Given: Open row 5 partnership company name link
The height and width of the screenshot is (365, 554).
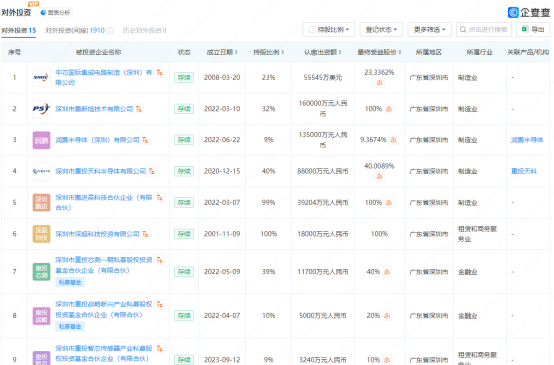Looking at the screenshot, I should point(104,202).
